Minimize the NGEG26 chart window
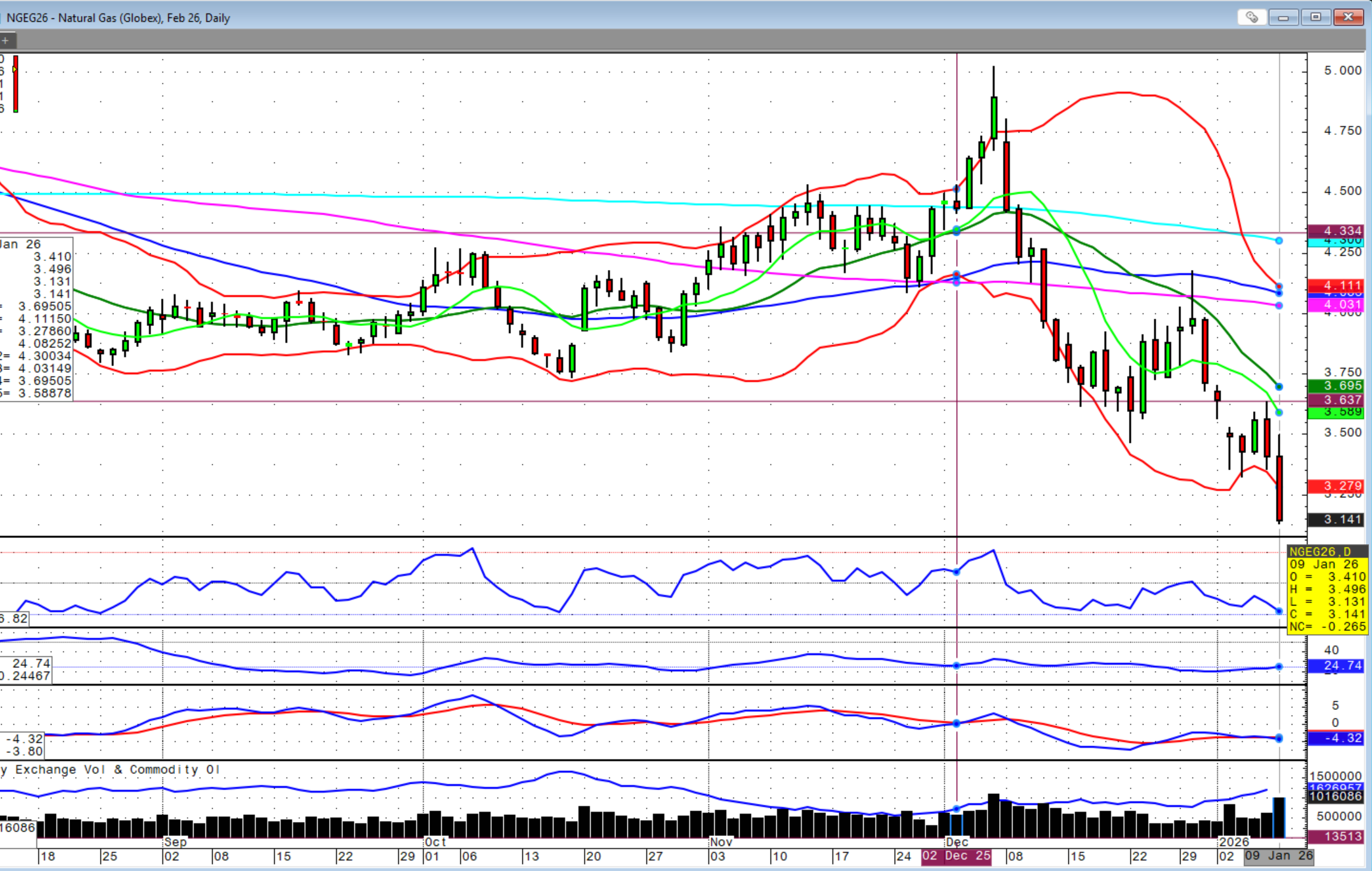 1283,17
